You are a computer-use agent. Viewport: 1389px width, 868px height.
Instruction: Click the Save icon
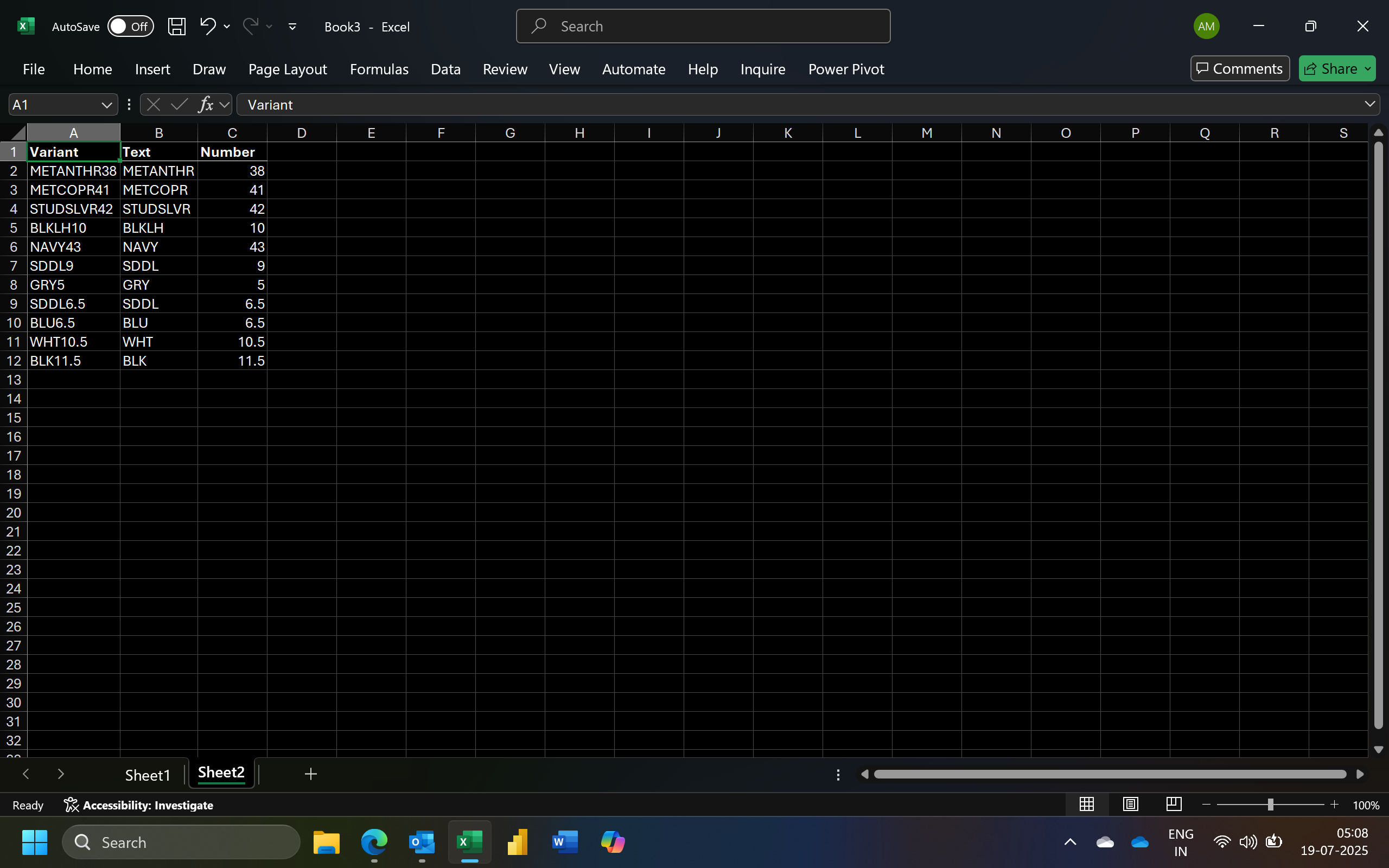click(177, 27)
